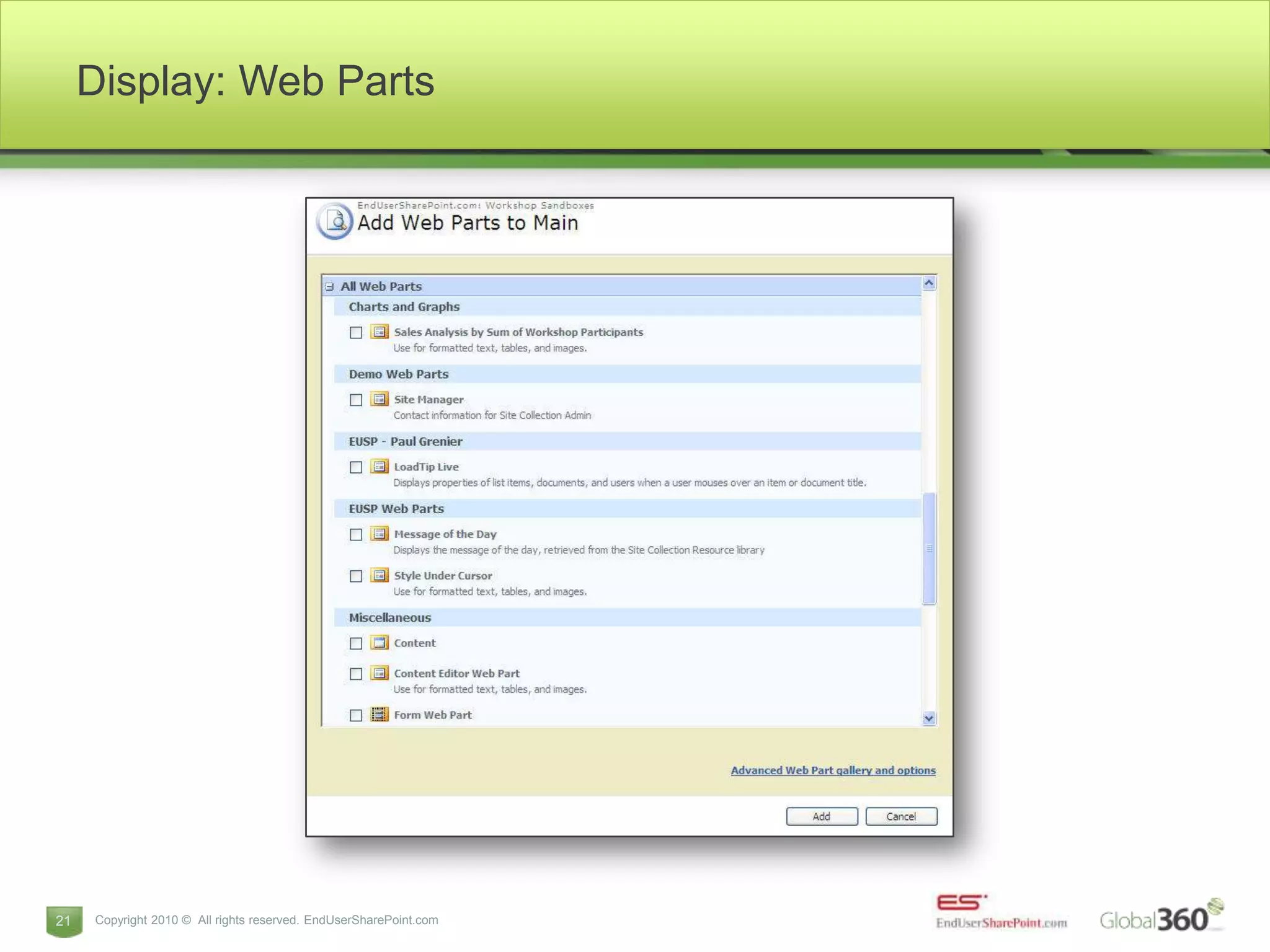Click the Site Manager web part icon
The image size is (1270, 952).
(x=380, y=399)
